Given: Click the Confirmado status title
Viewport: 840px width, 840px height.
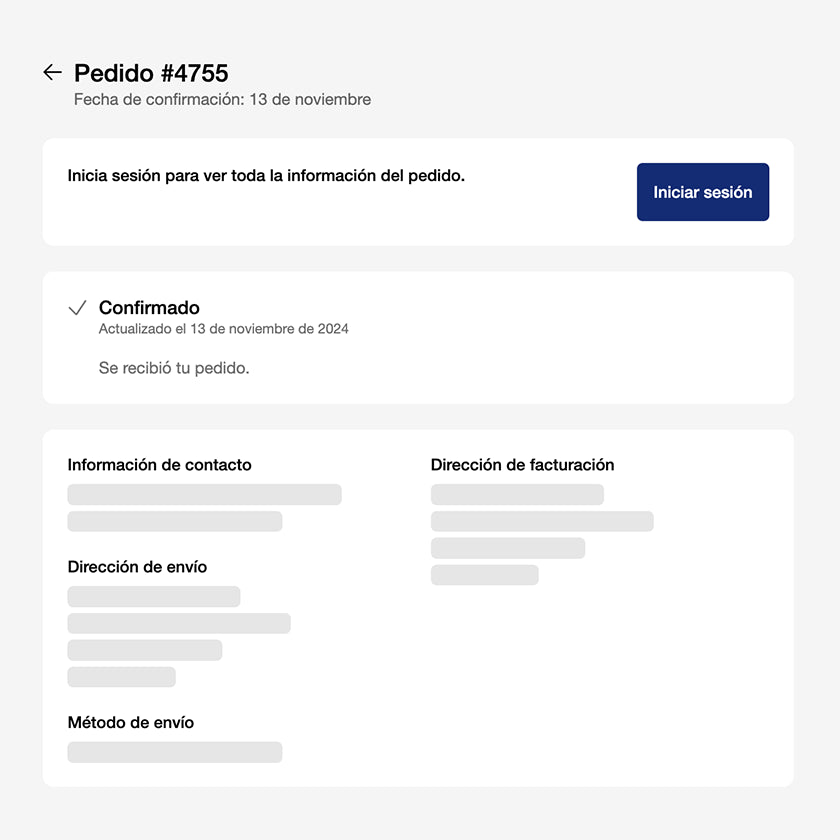Looking at the screenshot, I should 149,308.
